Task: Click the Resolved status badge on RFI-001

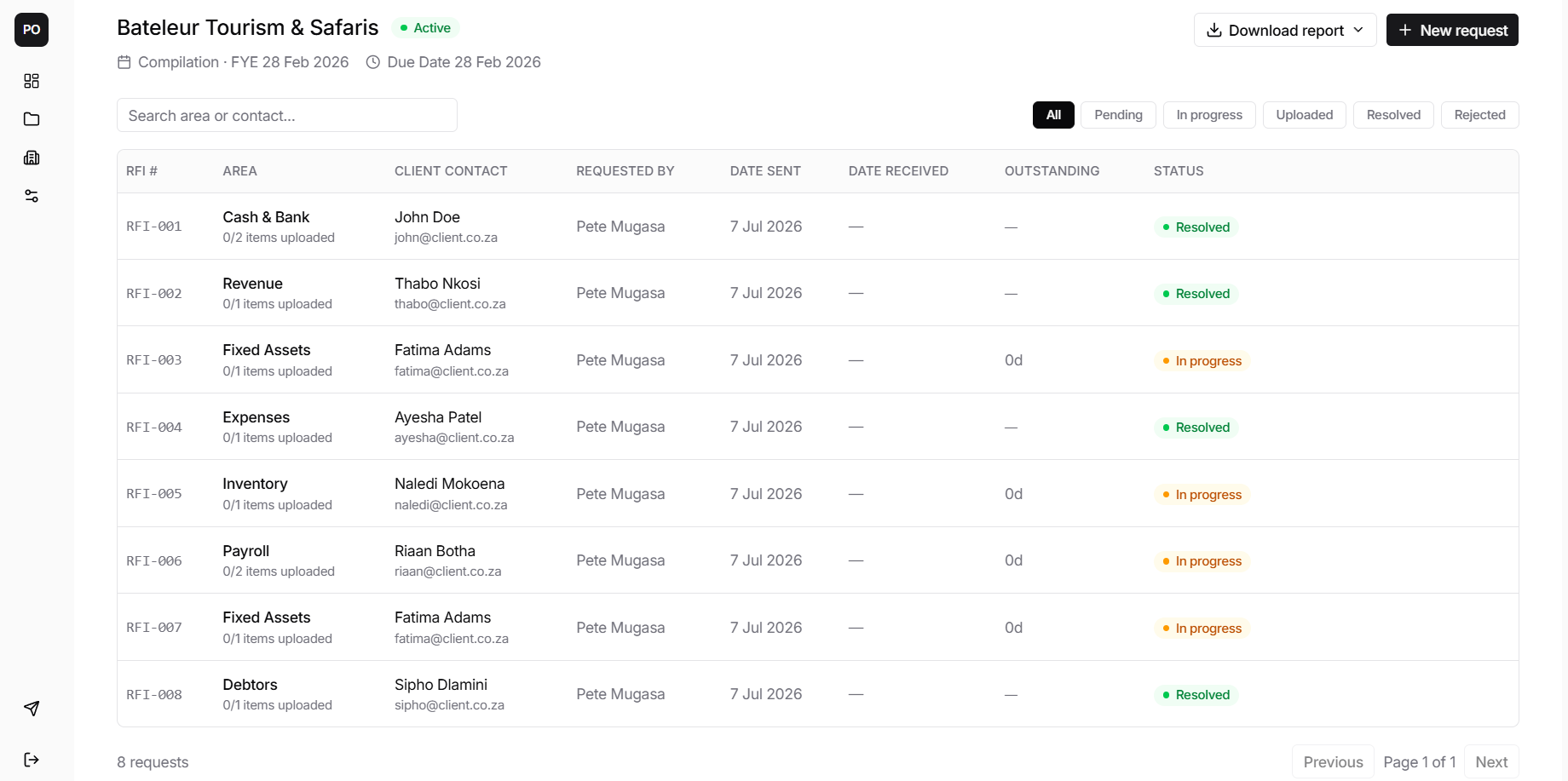Action: click(x=1196, y=227)
